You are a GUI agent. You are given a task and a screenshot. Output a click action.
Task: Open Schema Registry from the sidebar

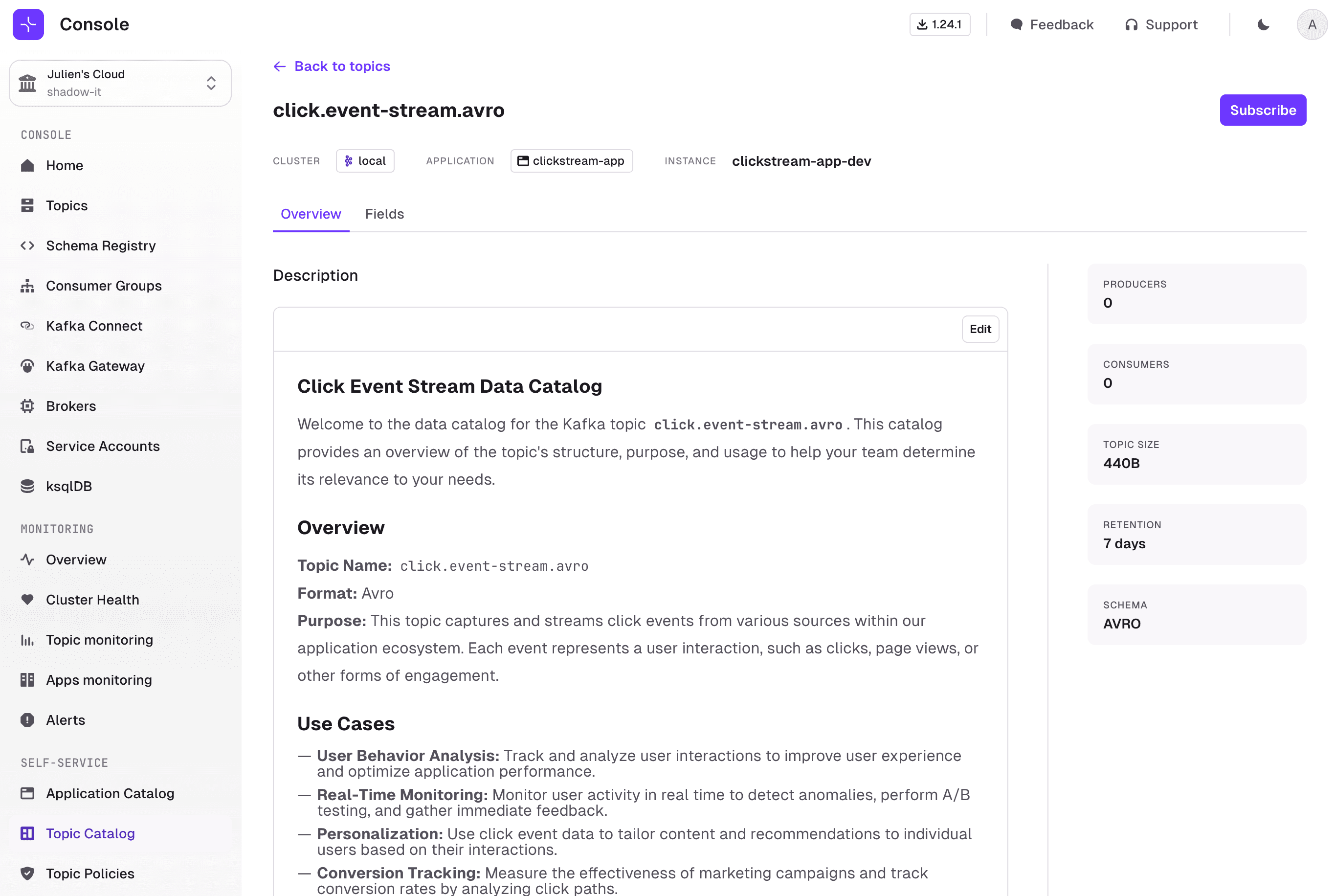[101, 246]
